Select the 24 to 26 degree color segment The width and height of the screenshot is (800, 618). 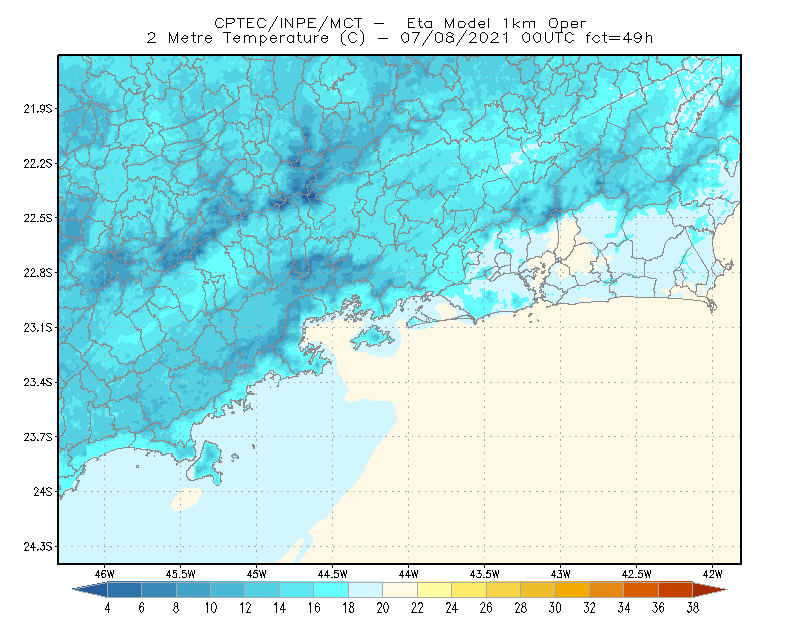point(469,590)
